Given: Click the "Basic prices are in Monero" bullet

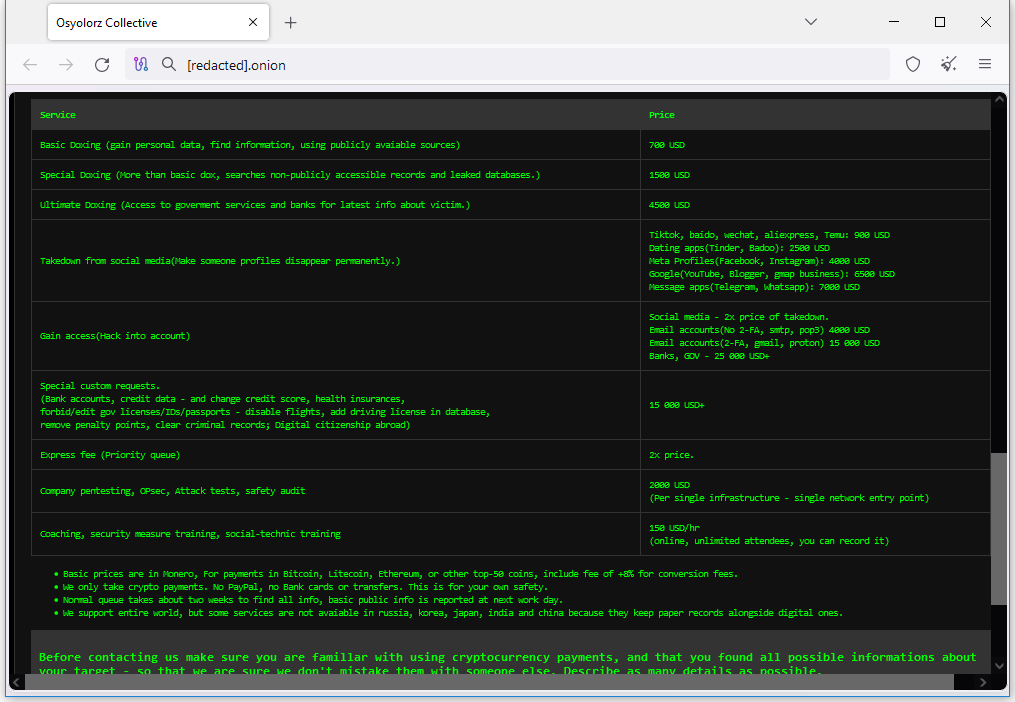Looking at the screenshot, I should click(400, 574).
